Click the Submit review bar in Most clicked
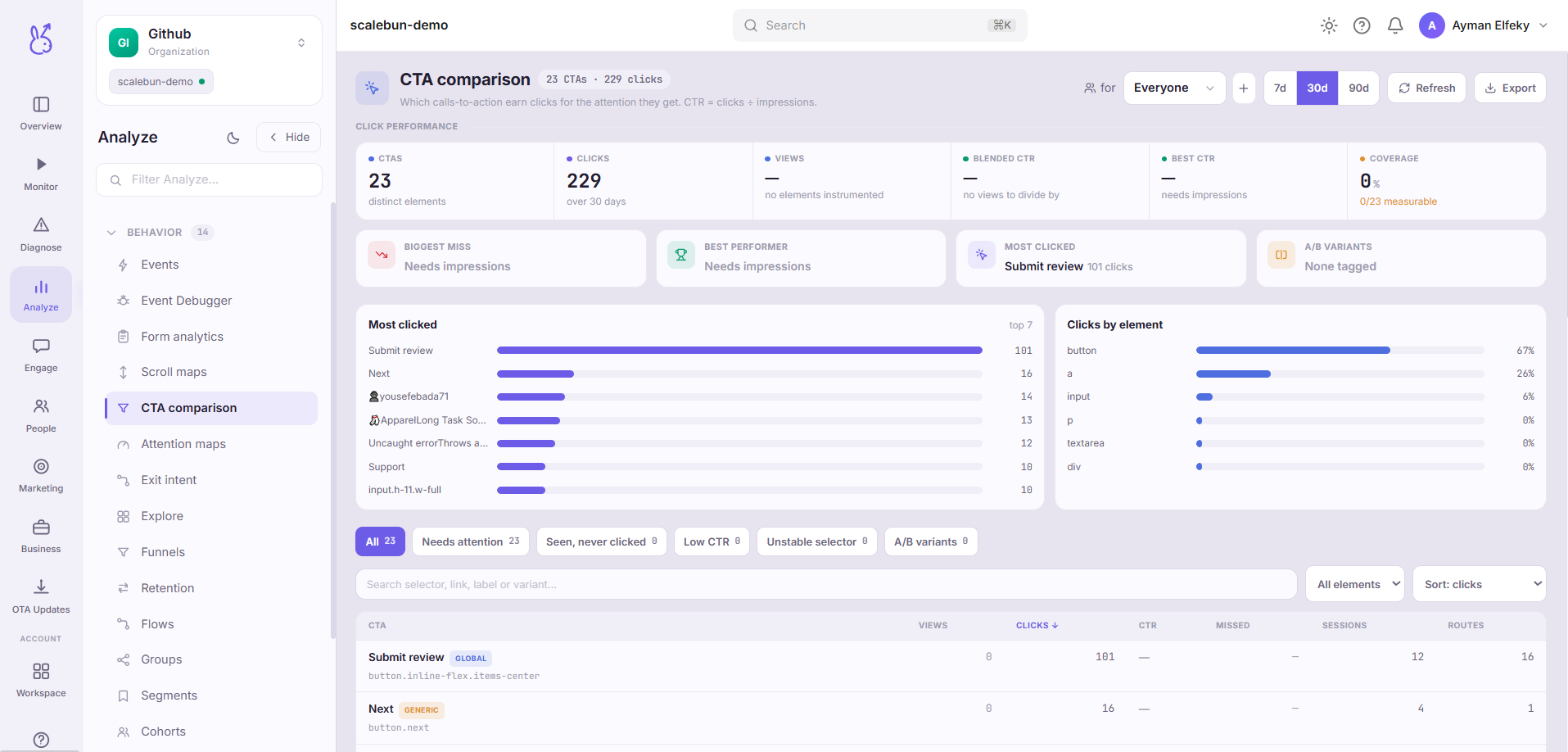This screenshot has height=752, width=1568. pyautogui.click(x=739, y=351)
